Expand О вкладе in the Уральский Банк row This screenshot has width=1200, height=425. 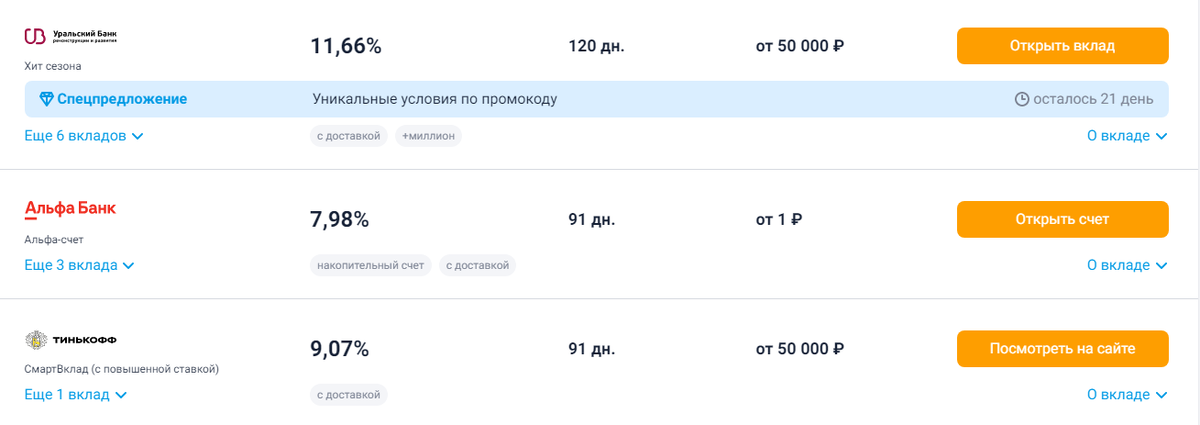click(x=1127, y=135)
